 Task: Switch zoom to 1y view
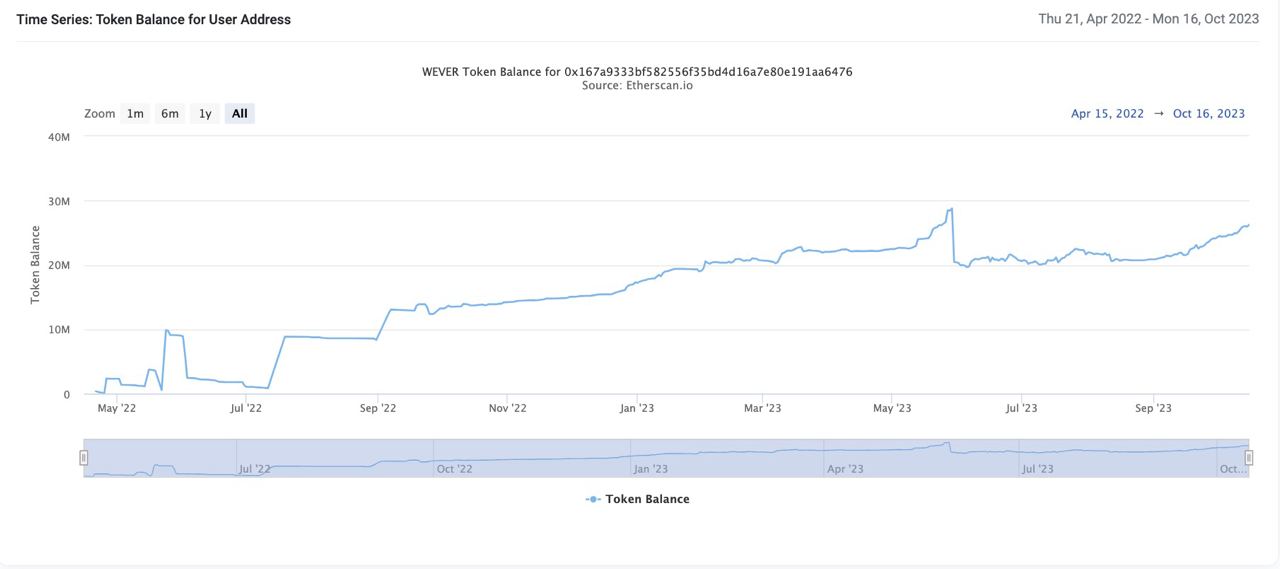205,114
